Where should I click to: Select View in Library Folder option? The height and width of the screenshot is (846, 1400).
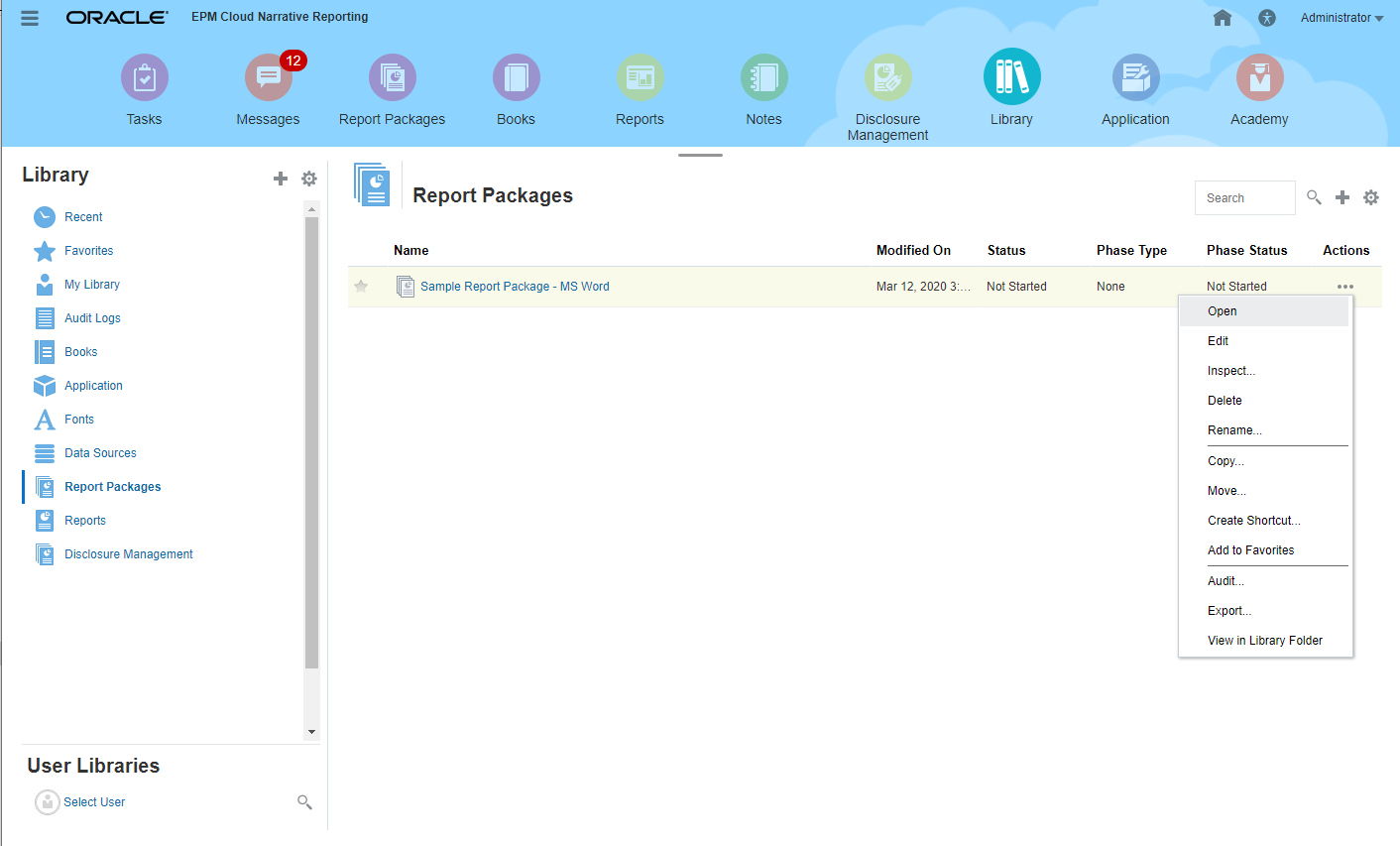1264,641
